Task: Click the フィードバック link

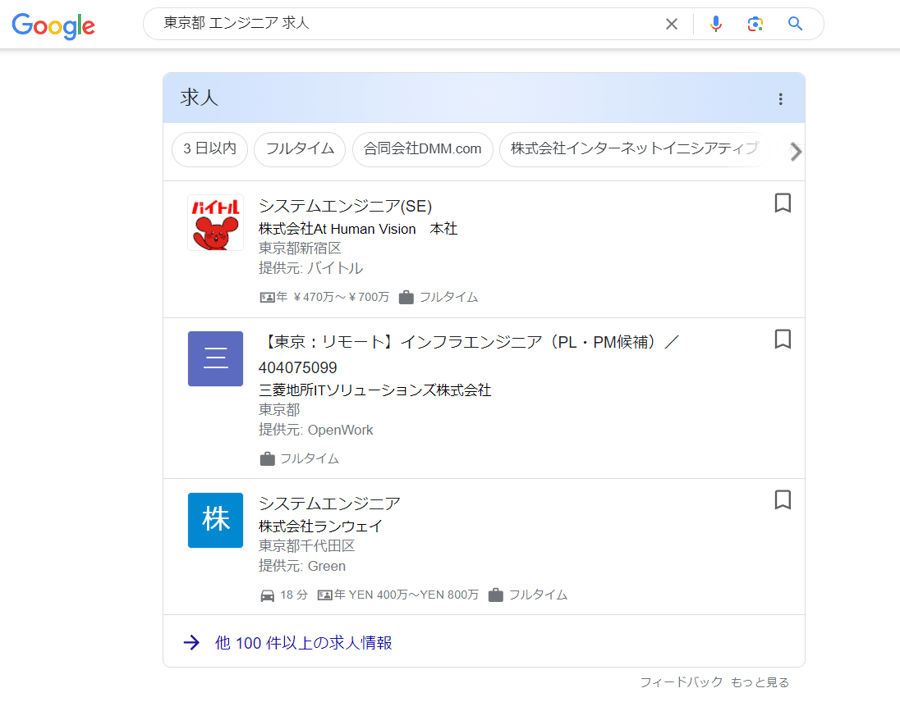Action: 681,682
